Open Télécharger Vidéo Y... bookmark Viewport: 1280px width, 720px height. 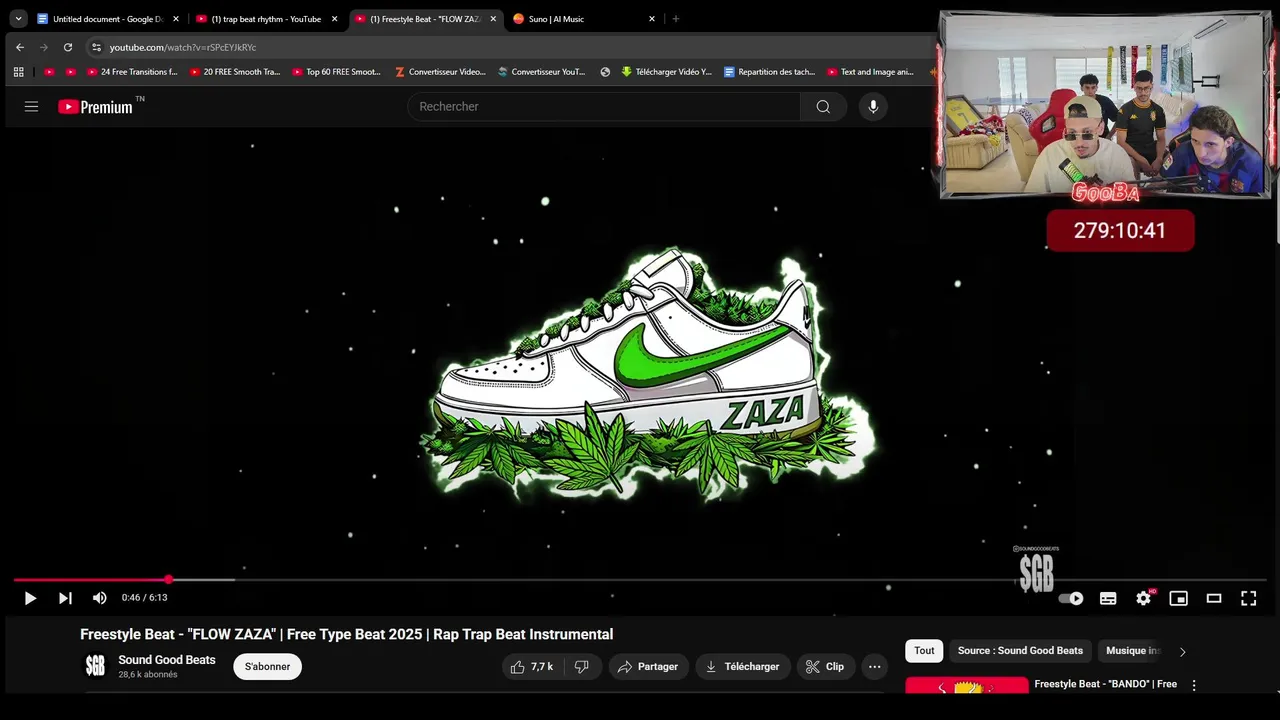pos(666,72)
